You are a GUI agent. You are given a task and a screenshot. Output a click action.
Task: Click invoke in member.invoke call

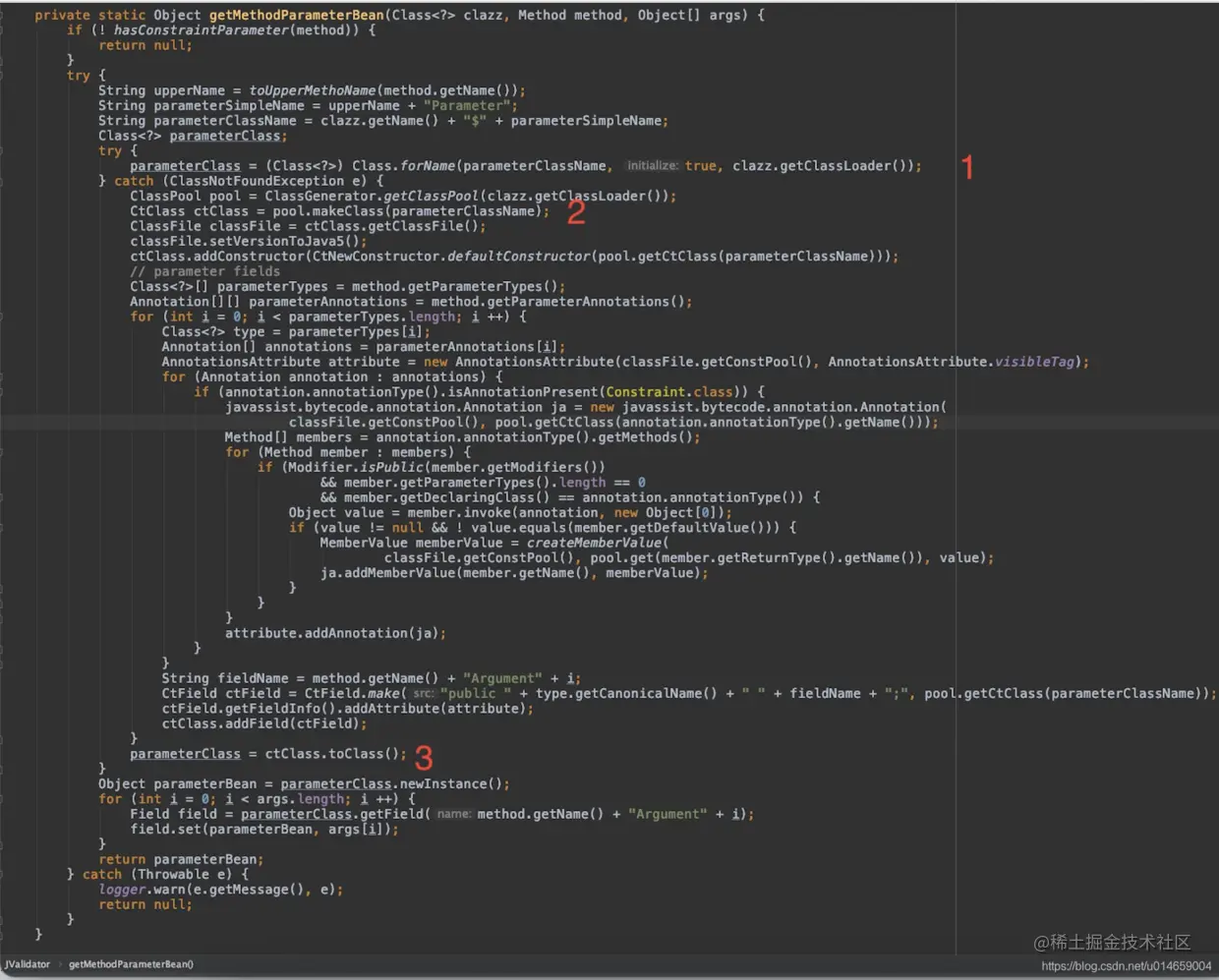(487, 513)
